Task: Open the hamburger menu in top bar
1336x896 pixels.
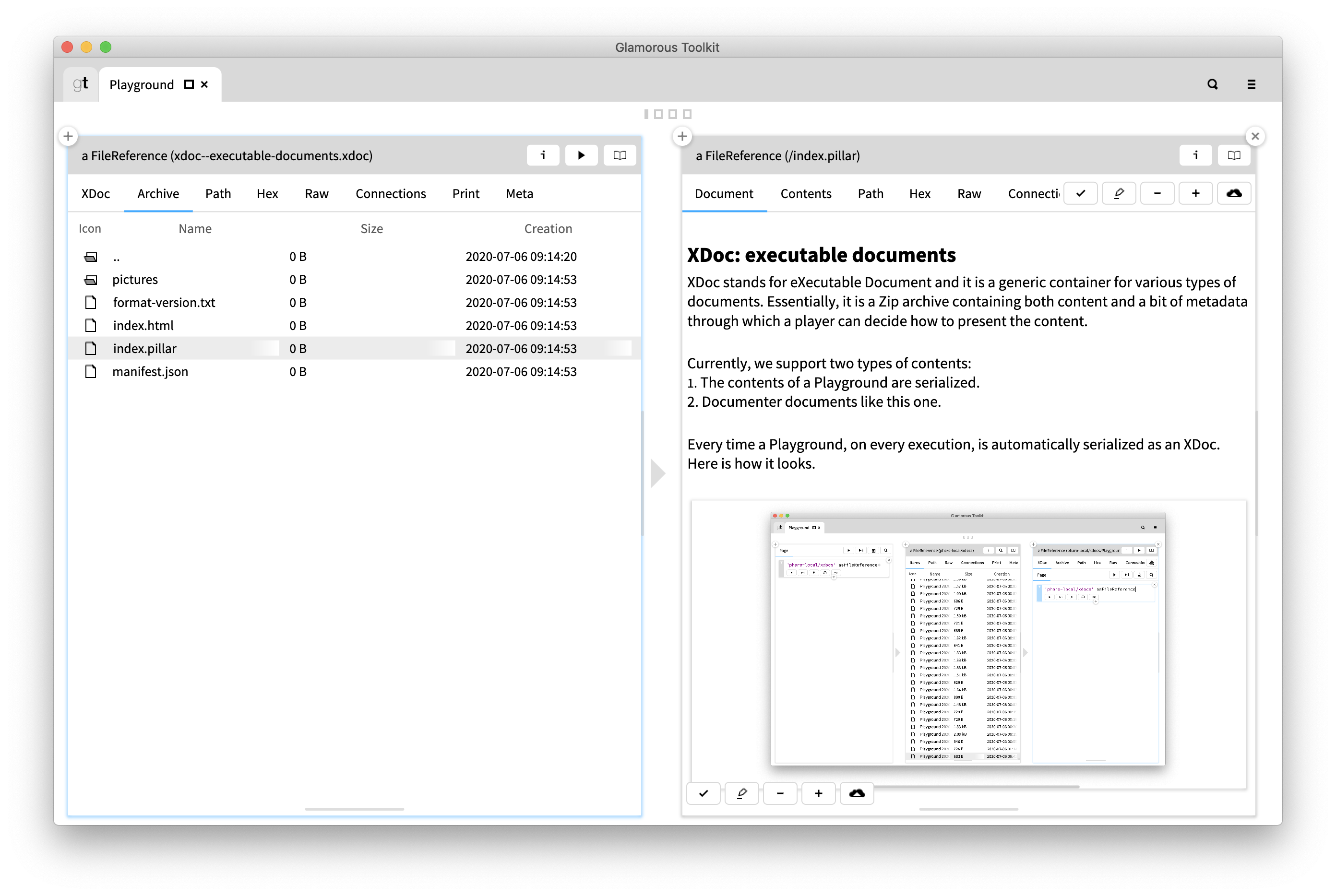Action: [x=1252, y=84]
